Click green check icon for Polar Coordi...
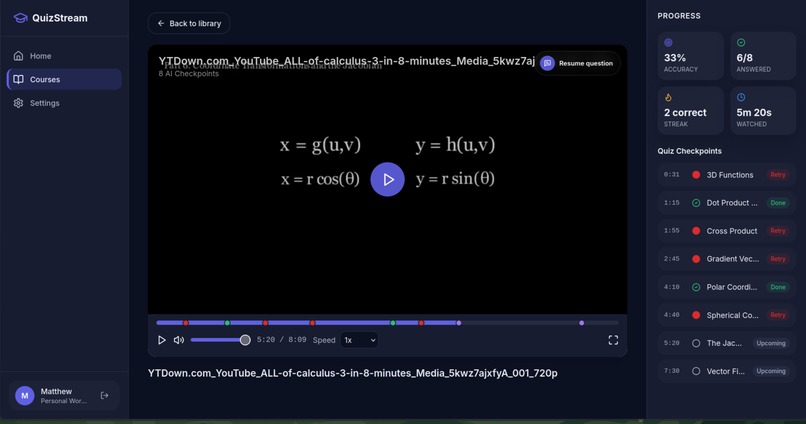 pos(696,287)
